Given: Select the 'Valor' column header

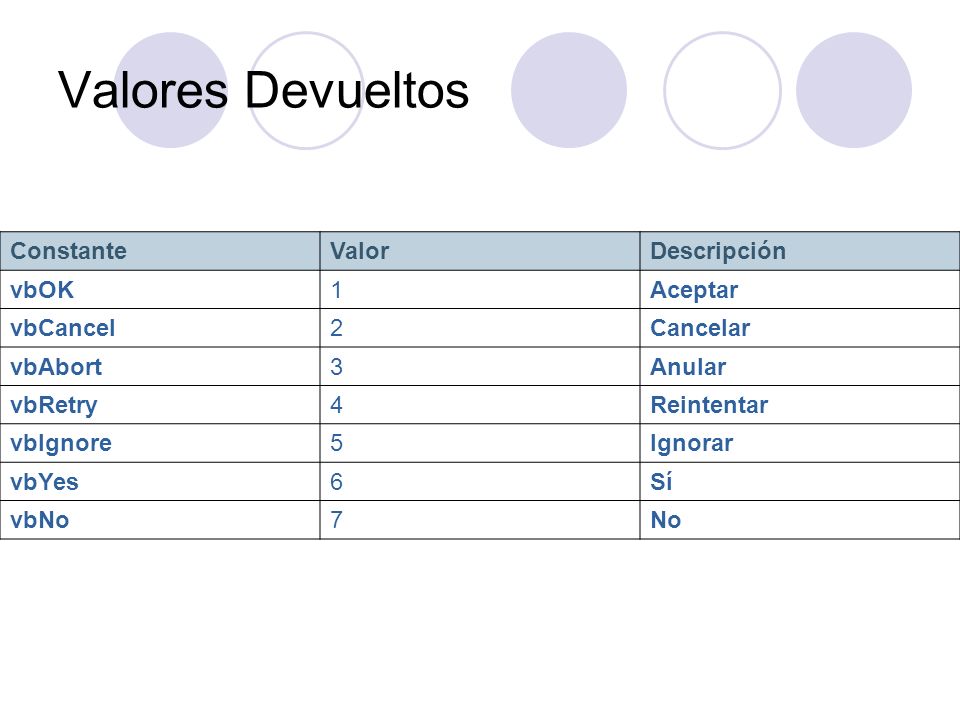Looking at the screenshot, I should click(480, 251).
